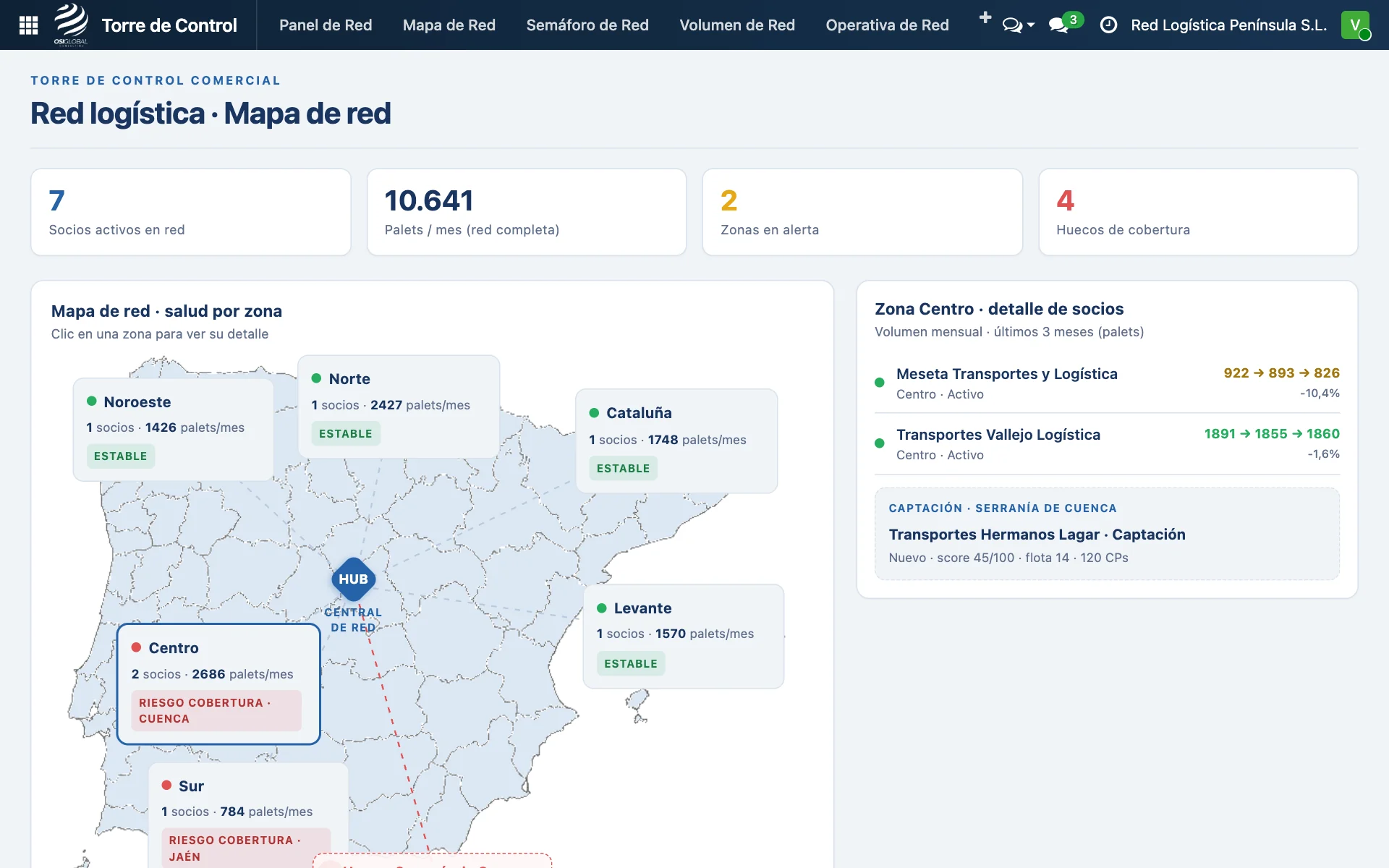The image size is (1389, 868).
Task: Open the user avatar V menu
Action: (x=1355, y=25)
